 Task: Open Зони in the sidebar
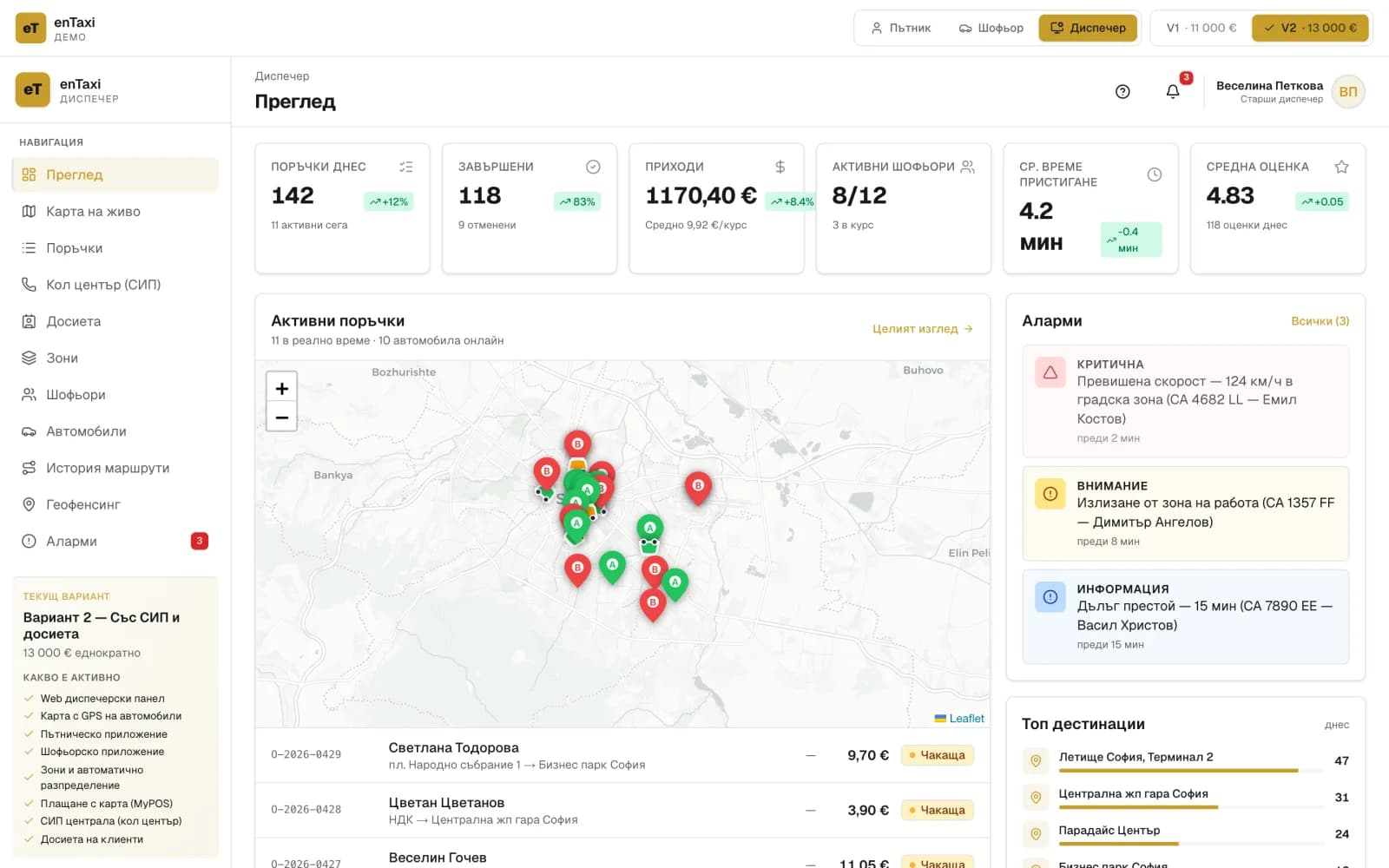(115, 358)
